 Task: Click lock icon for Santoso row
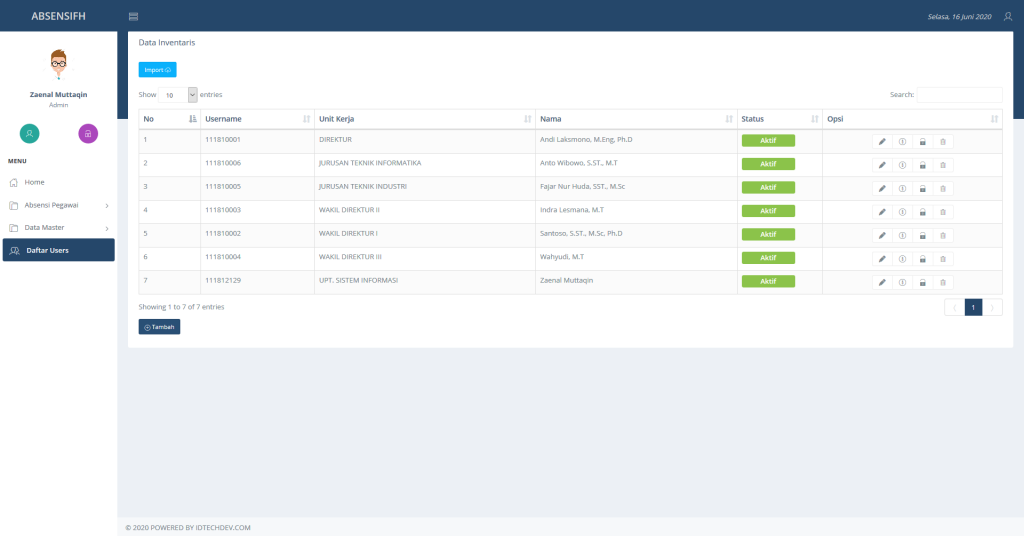[x=923, y=236]
